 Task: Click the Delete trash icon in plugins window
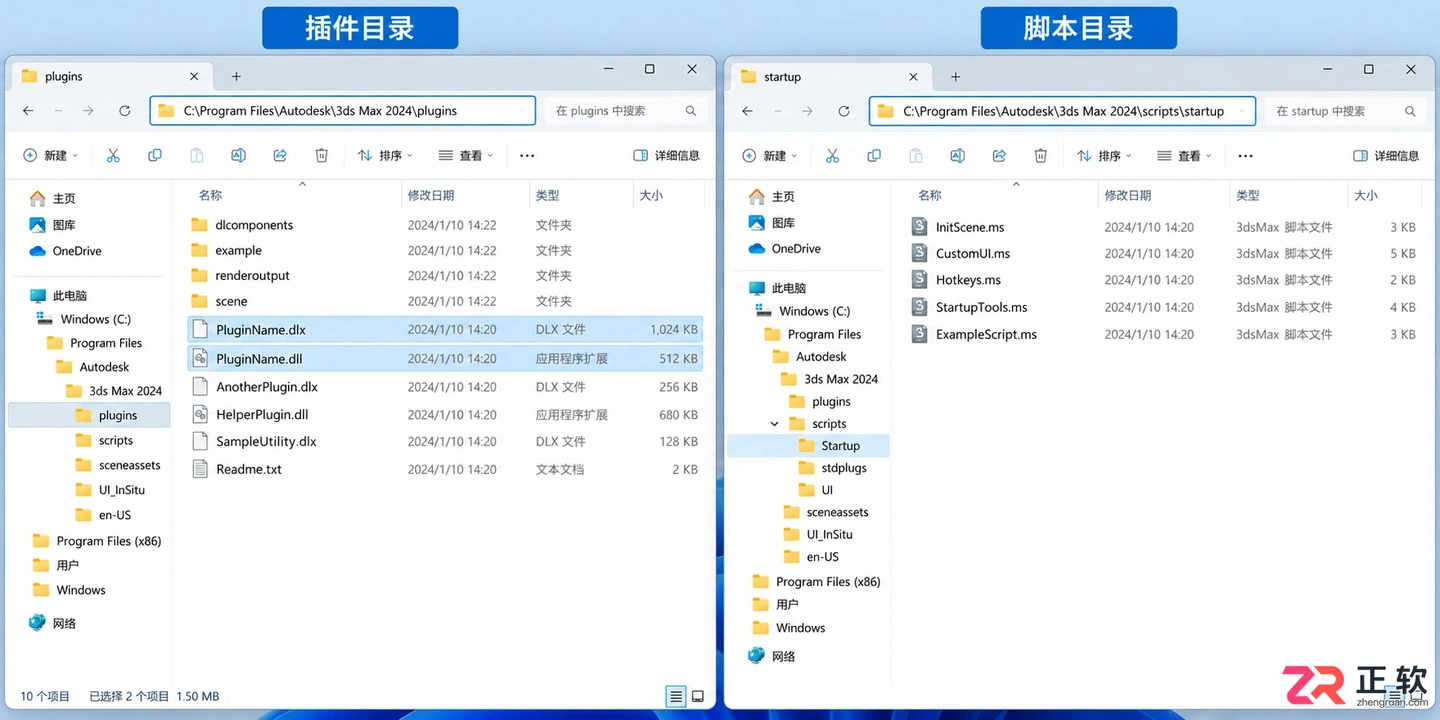point(322,155)
